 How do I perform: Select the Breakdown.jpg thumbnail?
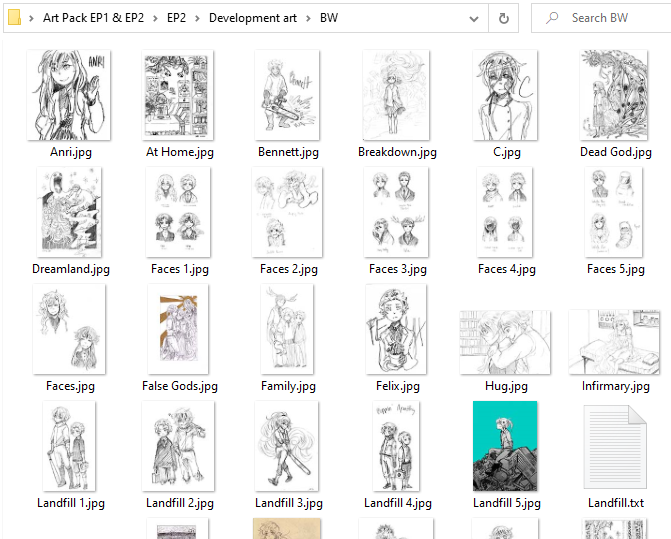396,95
